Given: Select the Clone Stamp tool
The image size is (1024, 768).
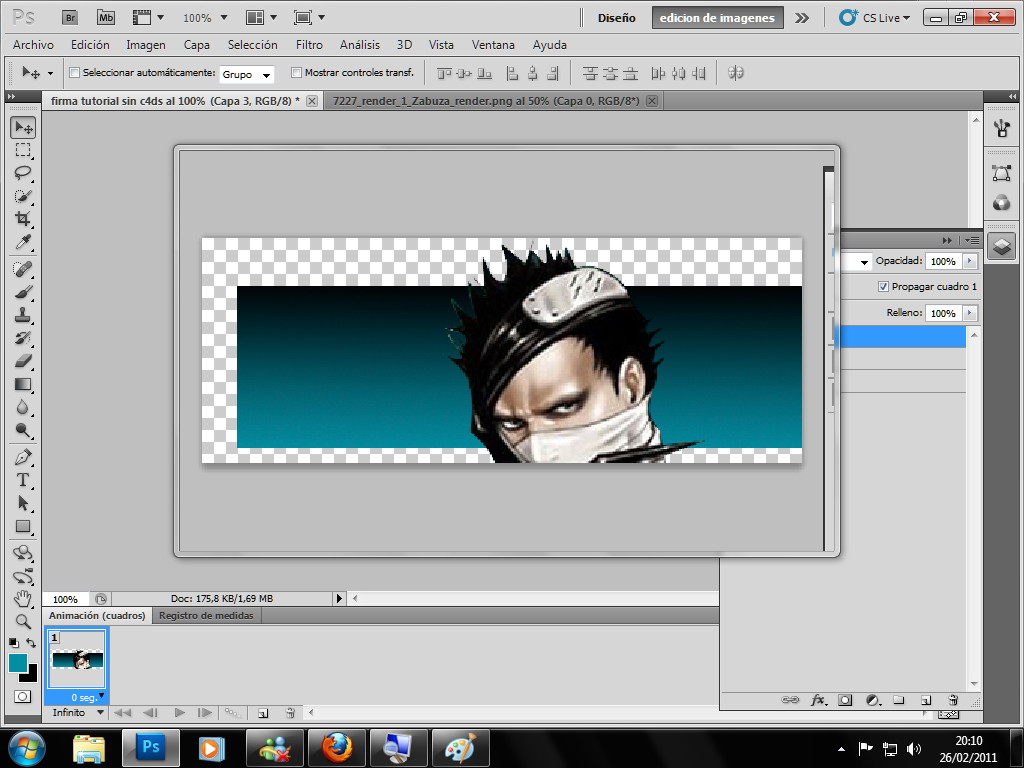Looking at the screenshot, I should click(23, 315).
